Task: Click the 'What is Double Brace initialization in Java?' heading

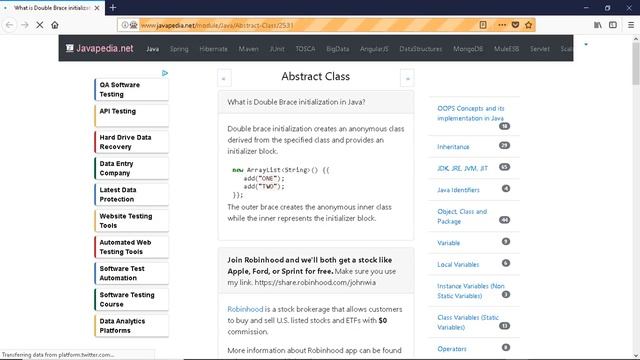Action: pos(296,102)
